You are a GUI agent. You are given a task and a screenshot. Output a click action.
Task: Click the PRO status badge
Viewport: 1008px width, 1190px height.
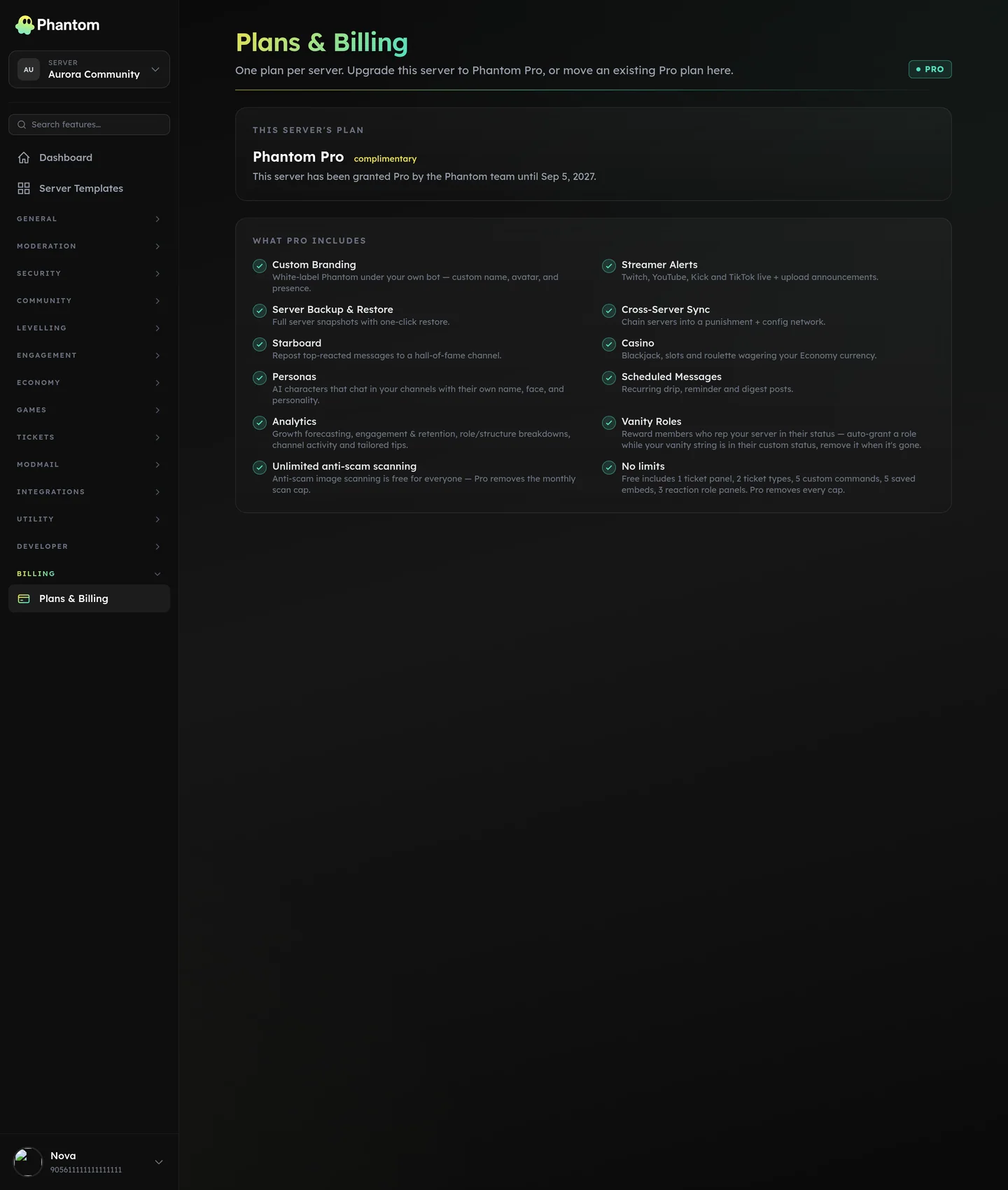click(x=930, y=69)
